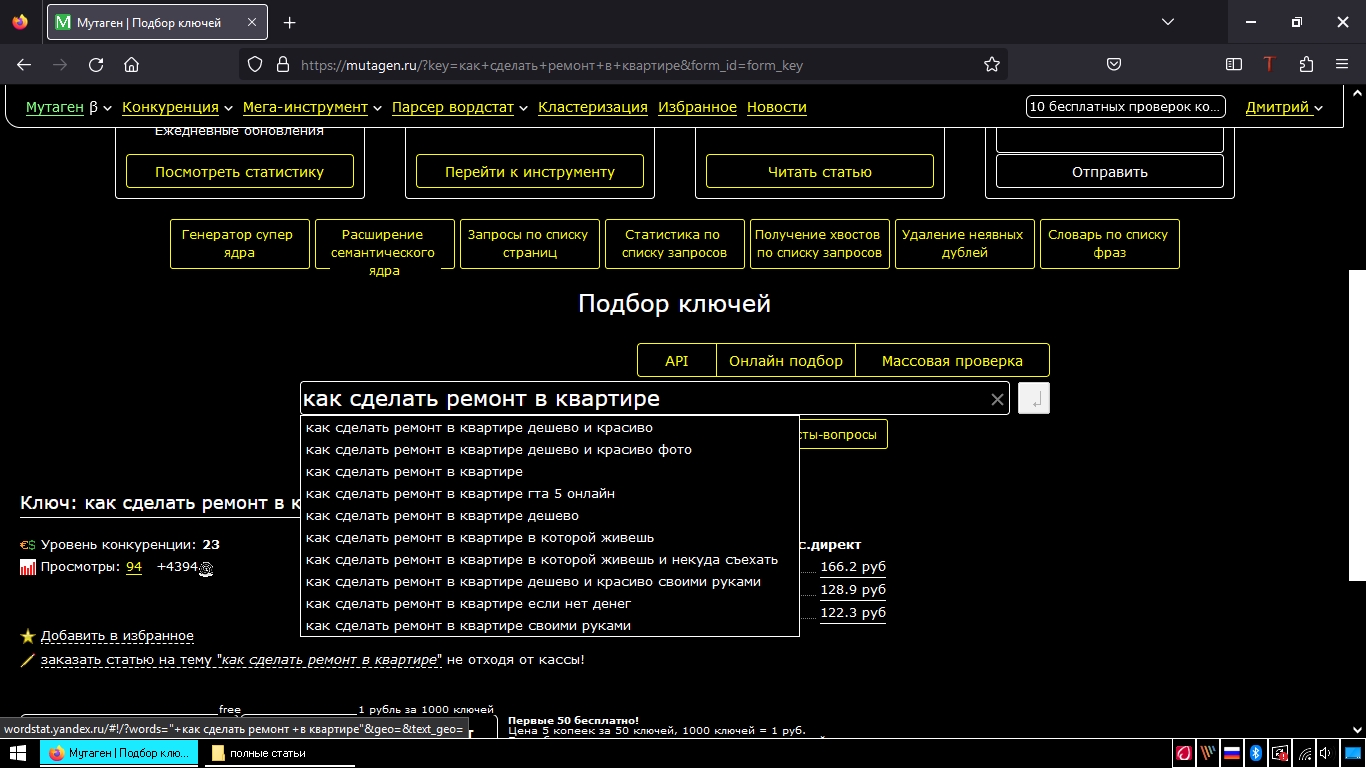1366x768 pixels.
Task: Open Статистика по списку запросов tool
Action: click(x=675, y=244)
